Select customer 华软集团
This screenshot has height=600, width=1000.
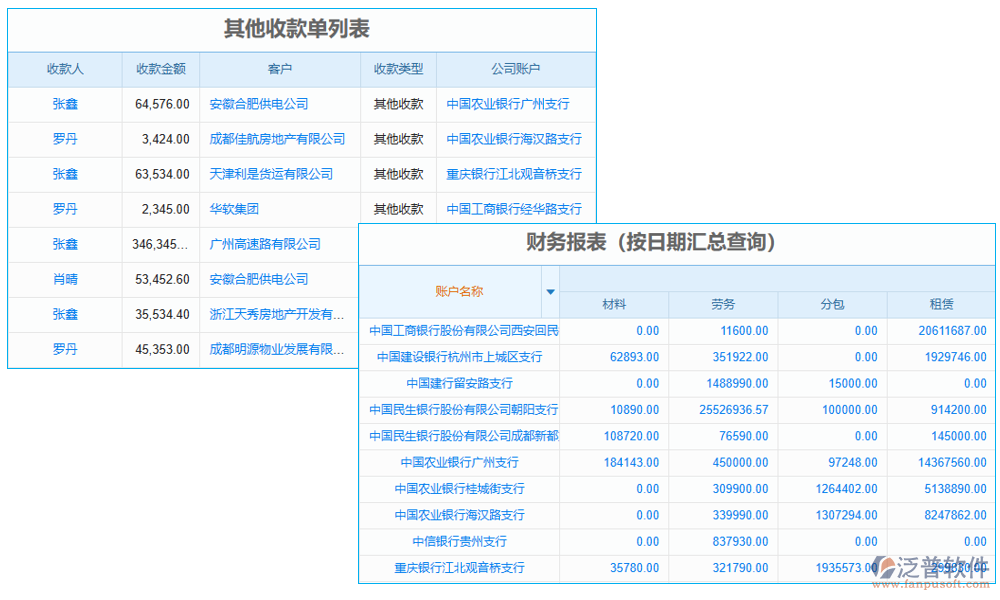tap(233, 209)
